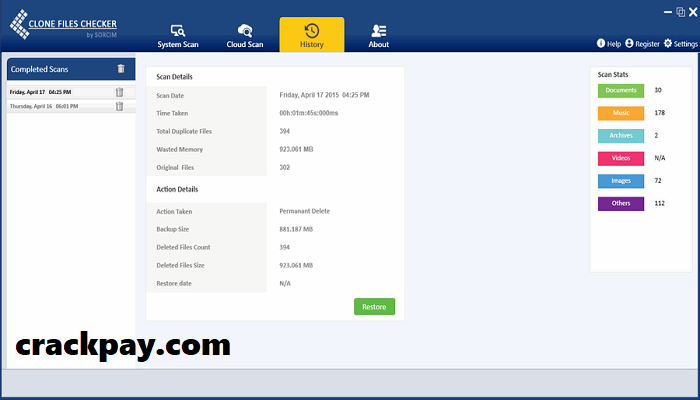Viewport: 700px width, 400px height.
Task: Click the Archives stat button
Action: tap(621, 136)
